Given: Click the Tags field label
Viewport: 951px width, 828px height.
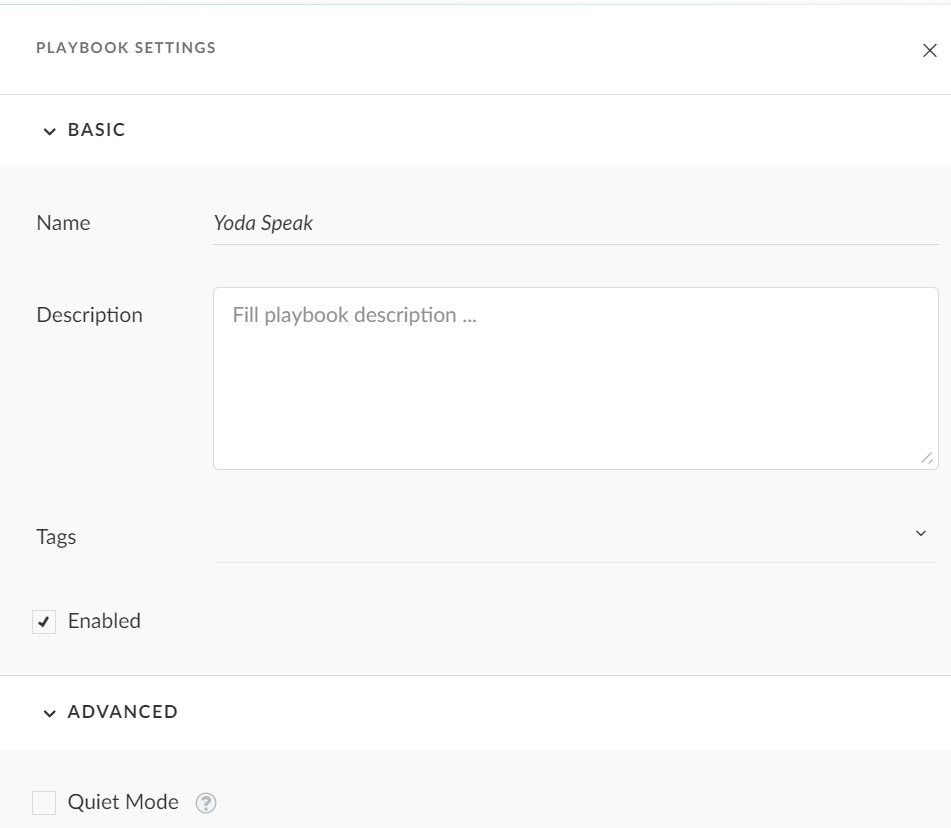Looking at the screenshot, I should pos(56,537).
